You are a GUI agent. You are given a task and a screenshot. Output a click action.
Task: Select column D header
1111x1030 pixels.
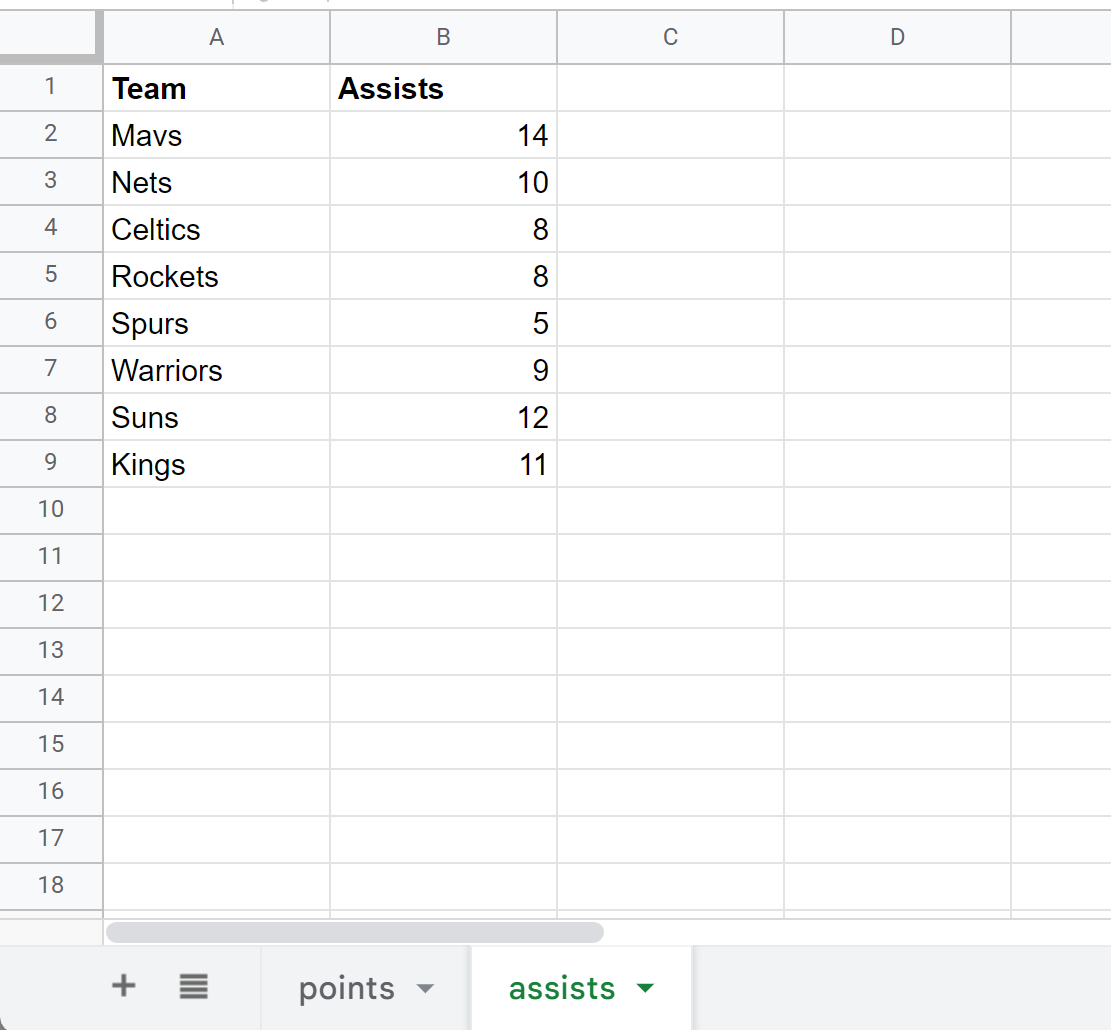point(897,37)
